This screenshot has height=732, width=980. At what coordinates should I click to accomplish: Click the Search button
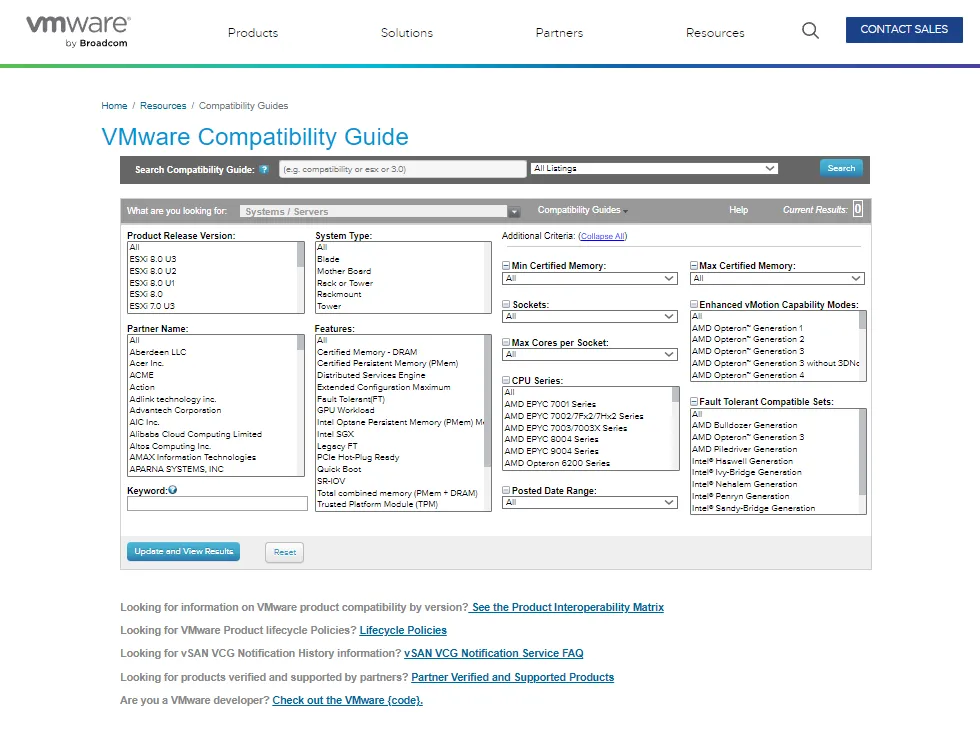click(841, 168)
